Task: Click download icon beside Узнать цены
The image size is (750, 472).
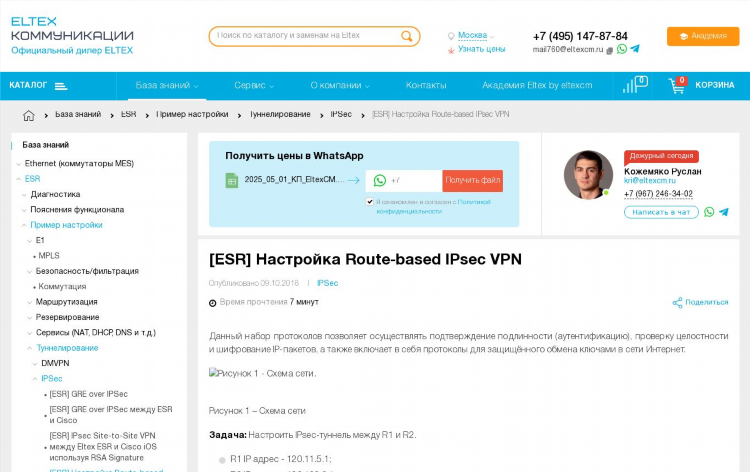Action: click(451, 50)
